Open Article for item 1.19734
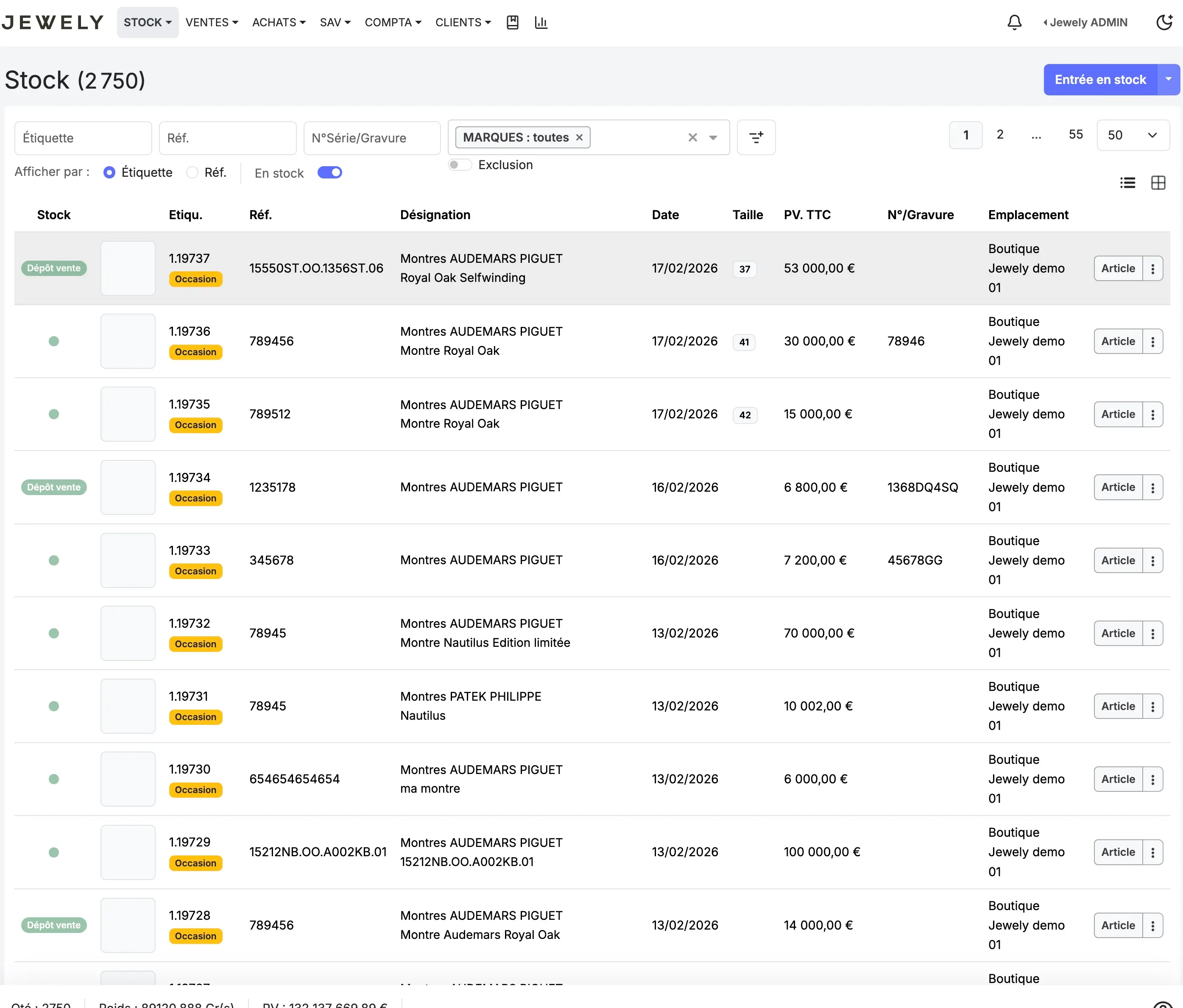 [1118, 487]
